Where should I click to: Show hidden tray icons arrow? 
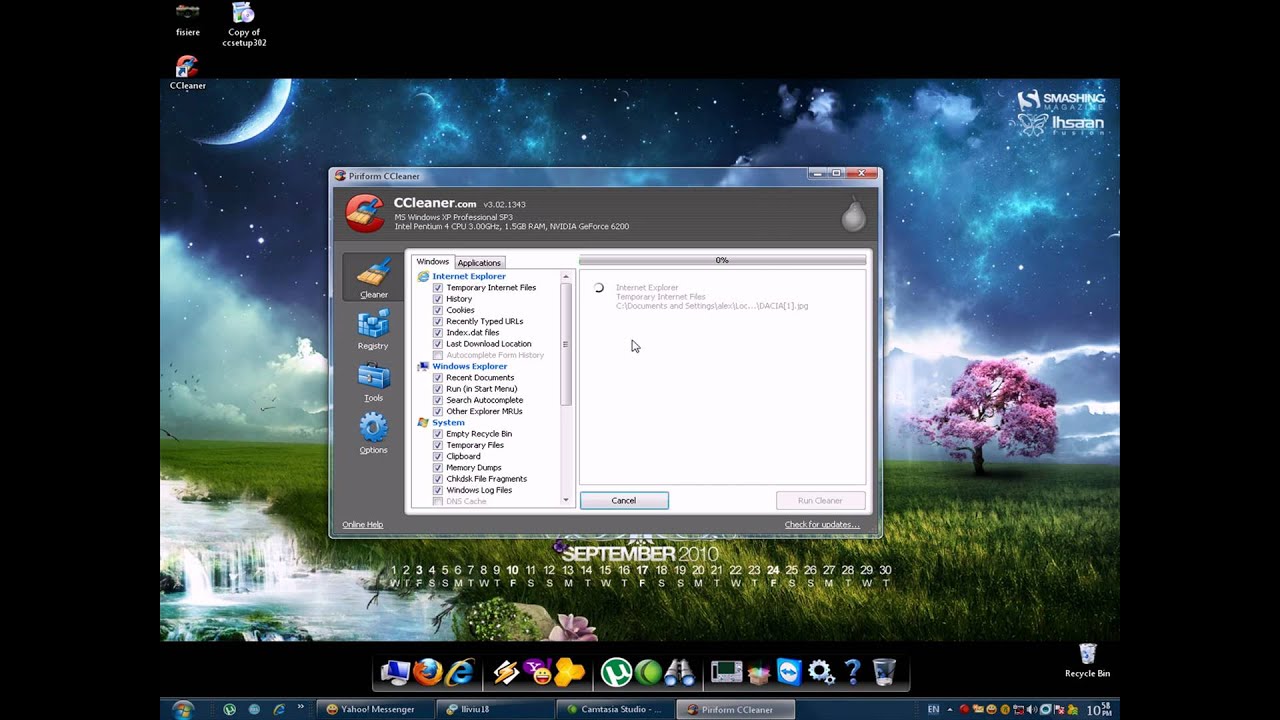[x=949, y=709]
